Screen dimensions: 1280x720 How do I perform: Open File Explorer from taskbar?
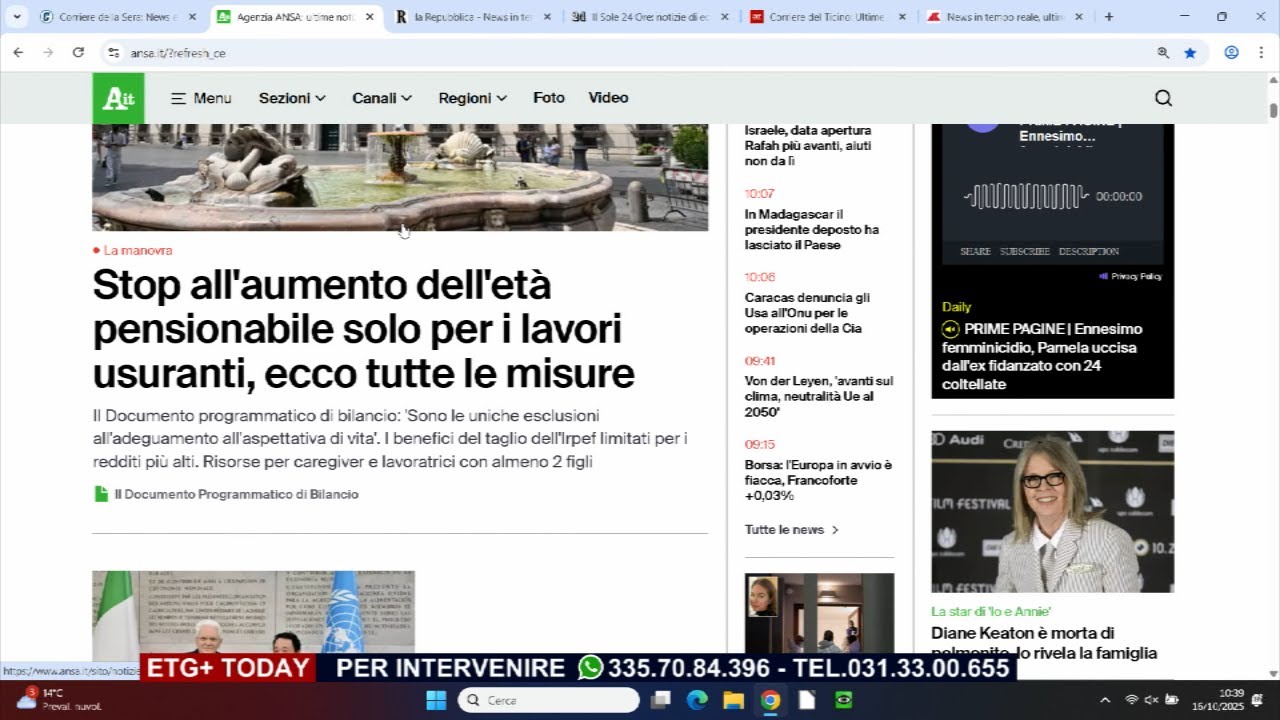coord(733,700)
